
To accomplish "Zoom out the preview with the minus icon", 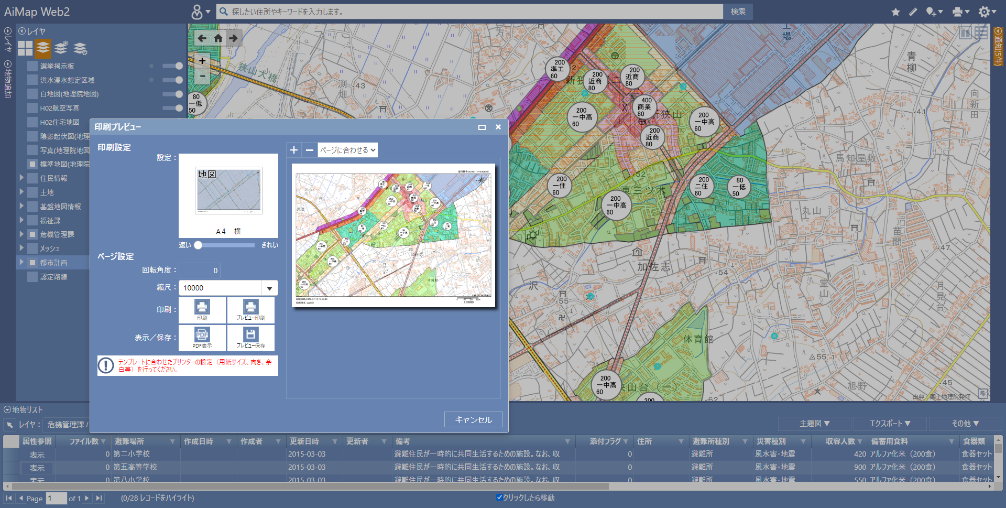I will [x=309, y=150].
